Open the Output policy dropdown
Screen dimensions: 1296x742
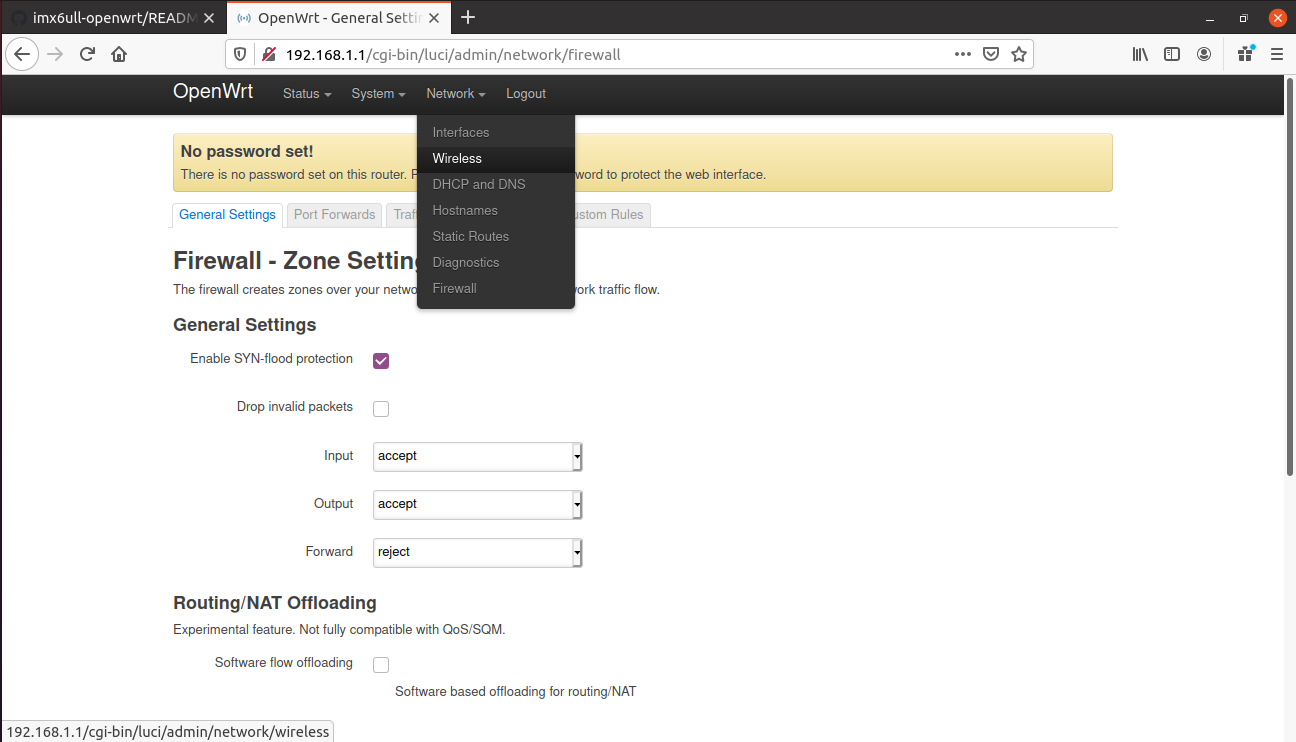click(x=477, y=504)
